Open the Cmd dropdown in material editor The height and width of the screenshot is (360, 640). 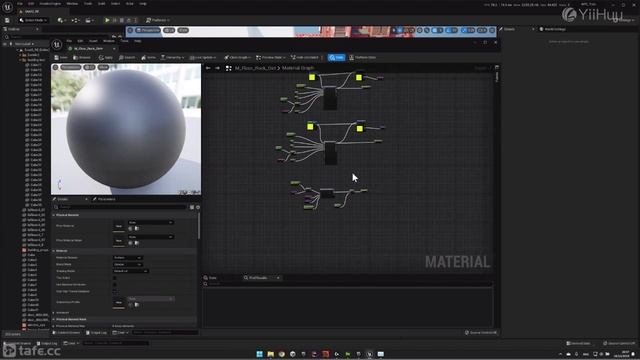point(120,333)
